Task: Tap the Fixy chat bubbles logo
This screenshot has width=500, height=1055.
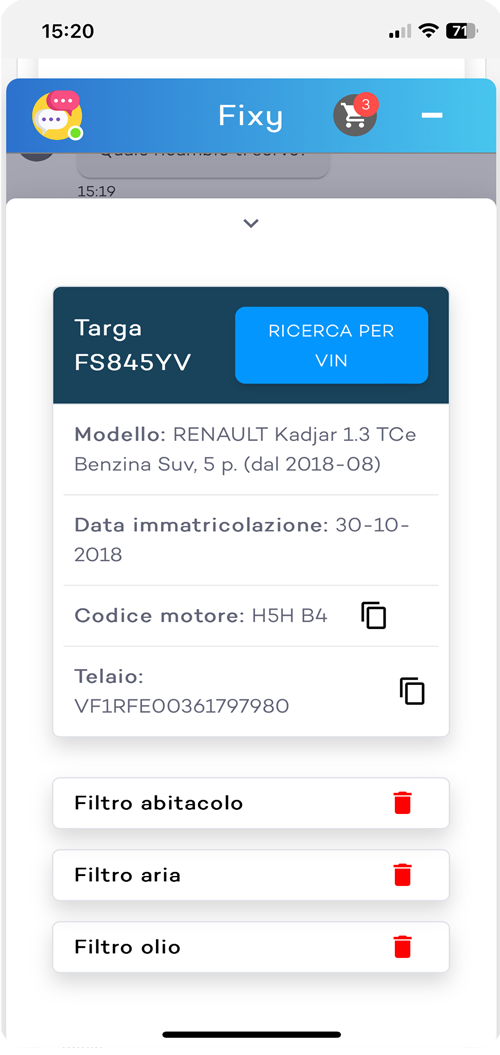Action: [x=57, y=115]
